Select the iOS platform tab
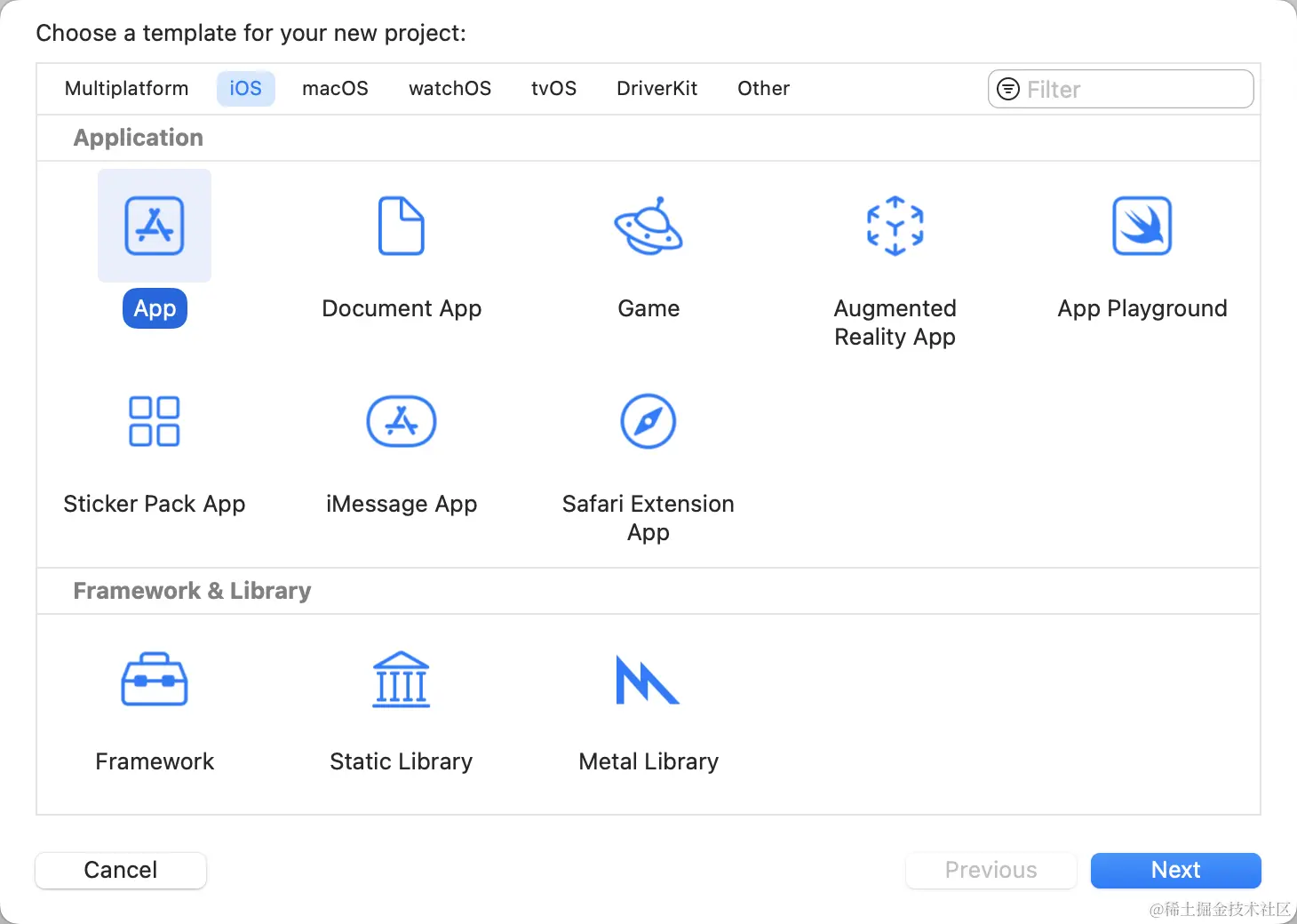 click(246, 89)
